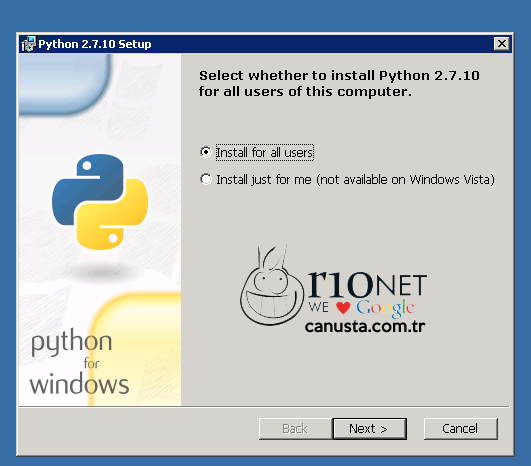Click the canusta.com.tr watermark text
Image resolution: width=531 pixels, height=466 pixels.
[x=365, y=326]
